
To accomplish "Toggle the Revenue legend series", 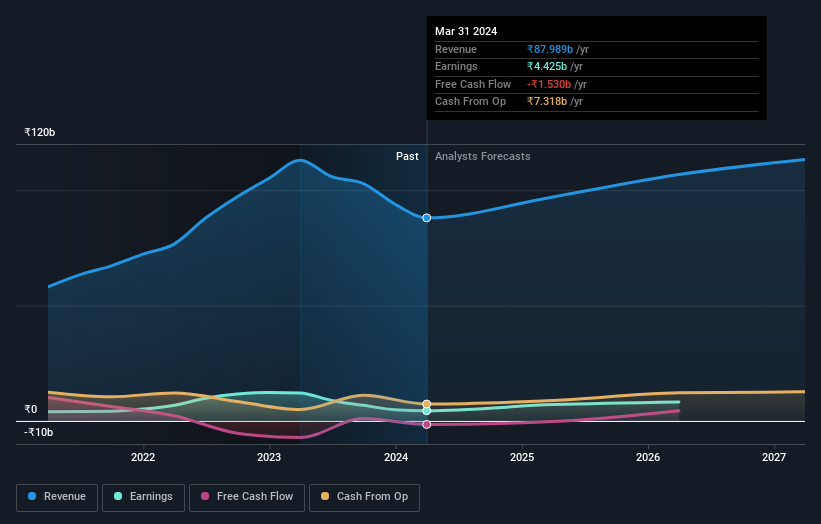I will pos(57,497).
